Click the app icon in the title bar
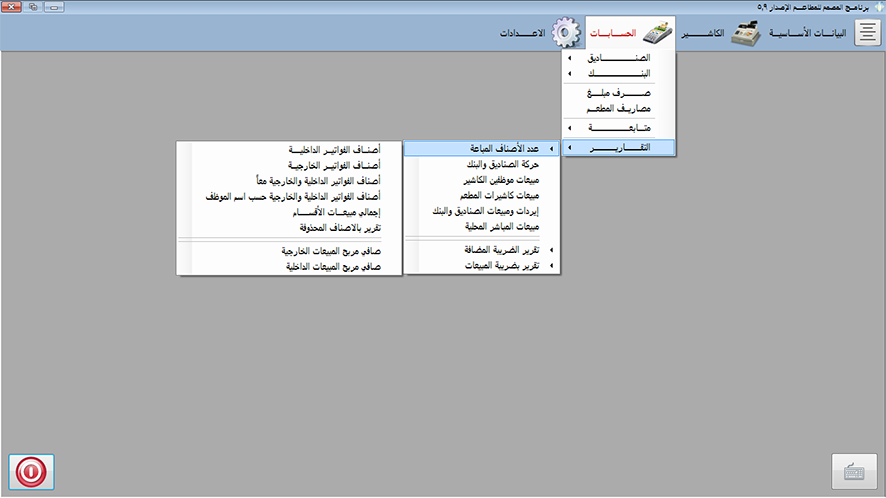Viewport: 886px width, 498px height. point(876,6)
